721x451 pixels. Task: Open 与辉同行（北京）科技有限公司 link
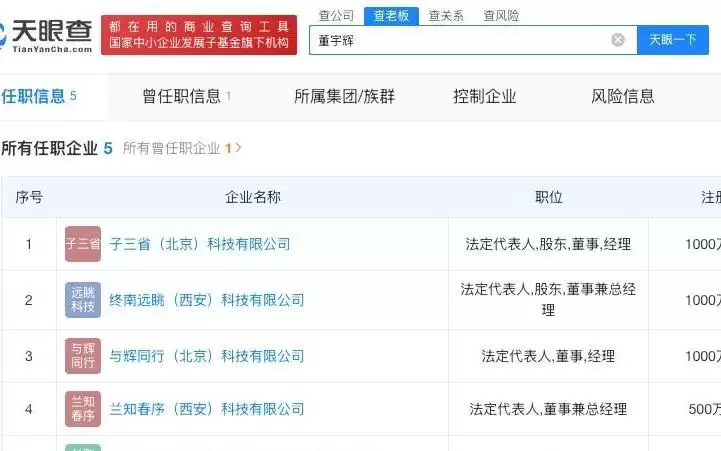[207, 356]
